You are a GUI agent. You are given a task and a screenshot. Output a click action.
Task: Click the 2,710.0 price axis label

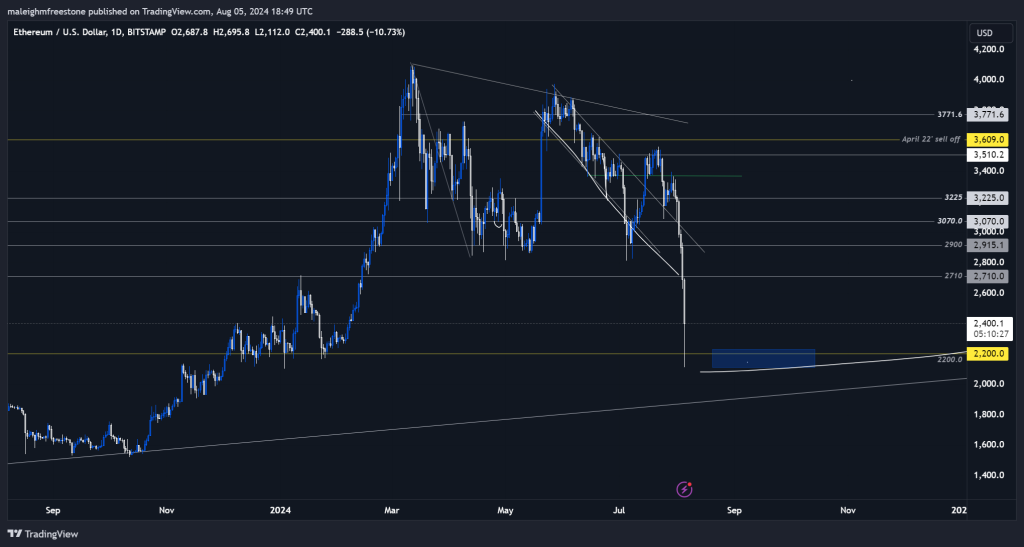(987, 277)
